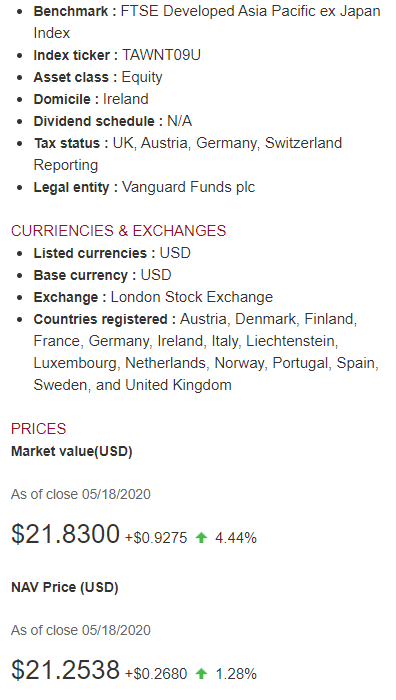Click the PRICES section heading
The height and width of the screenshot is (700, 396).
click(x=38, y=429)
